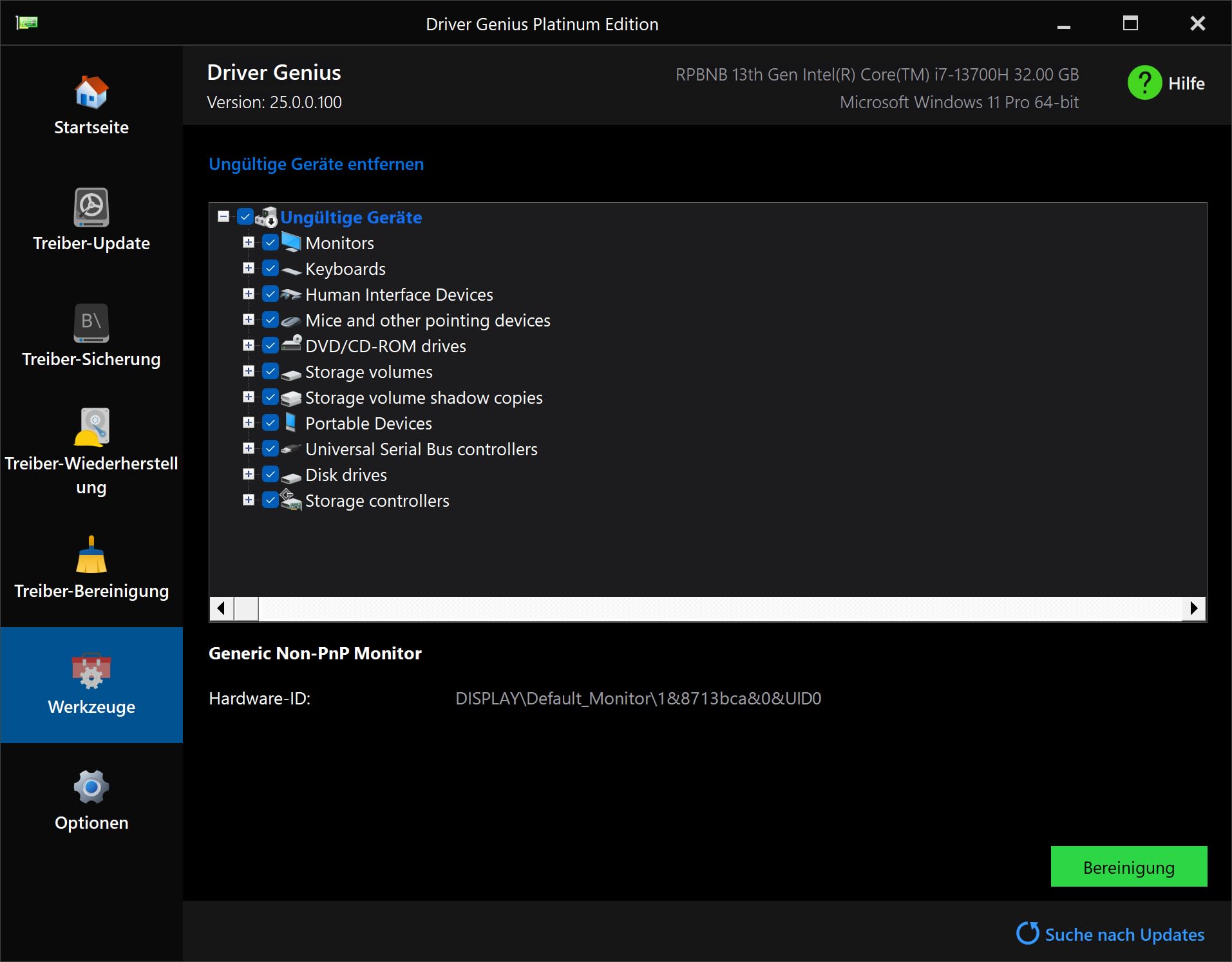This screenshot has height=962, width=1232.
Task: Click the horizontal scrollbar left arrow
Action: (x=222, y=608)
